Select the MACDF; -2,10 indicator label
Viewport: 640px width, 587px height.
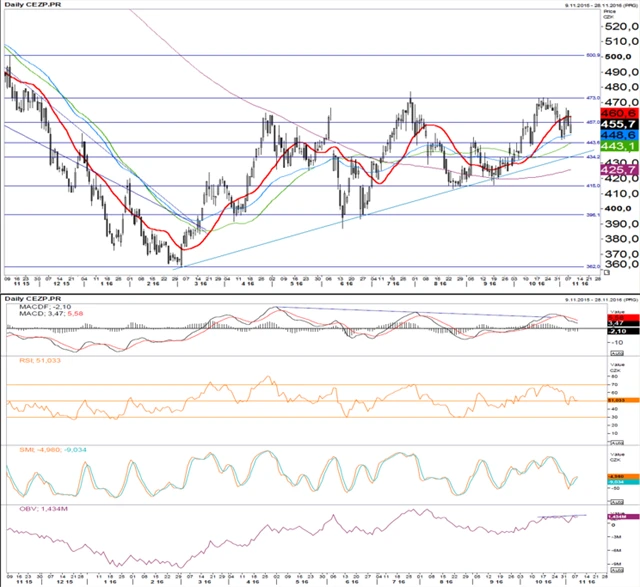pos(36,310)
